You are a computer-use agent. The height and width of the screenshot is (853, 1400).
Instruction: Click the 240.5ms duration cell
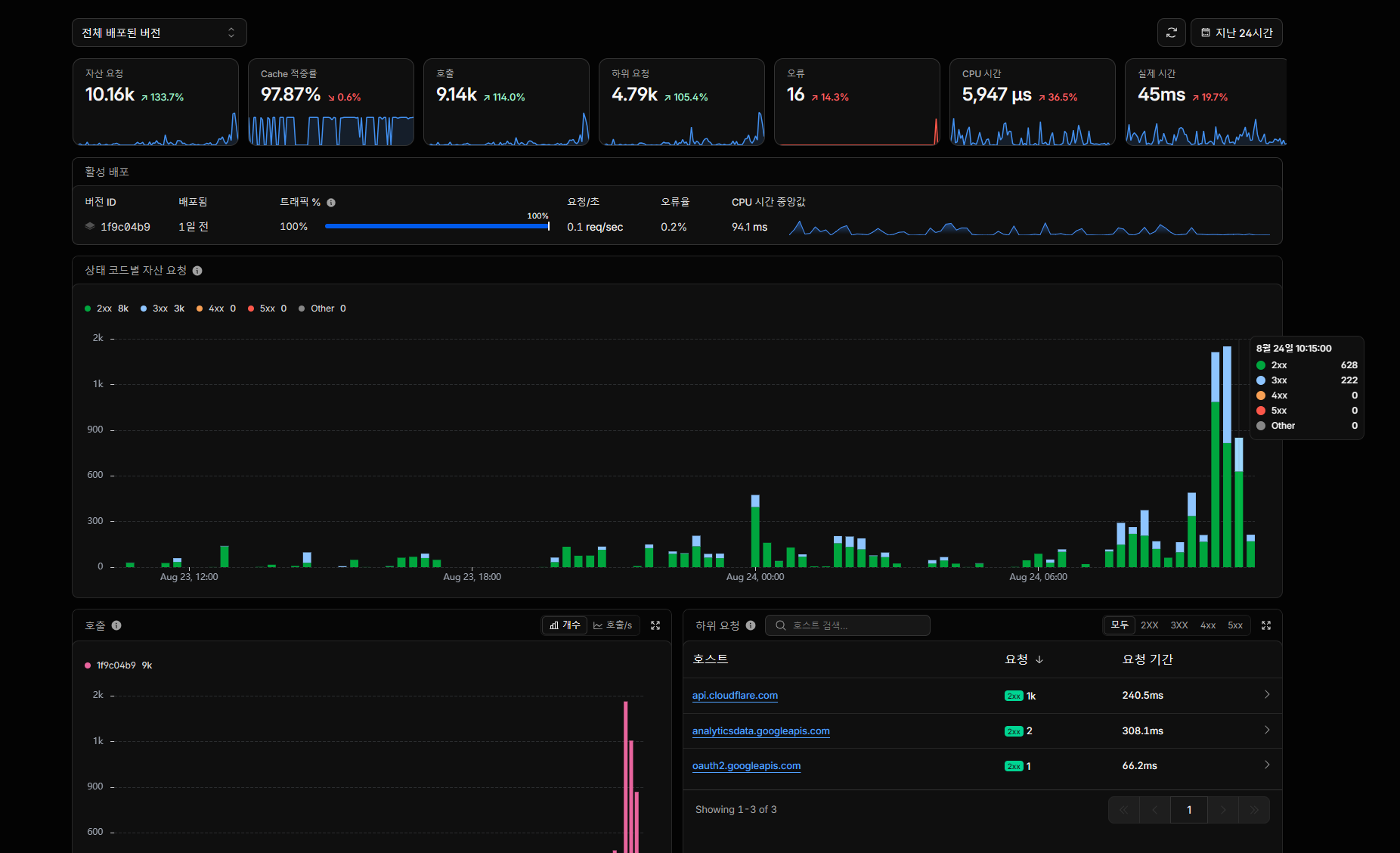pyautogui.click(x=1142, y=695)
